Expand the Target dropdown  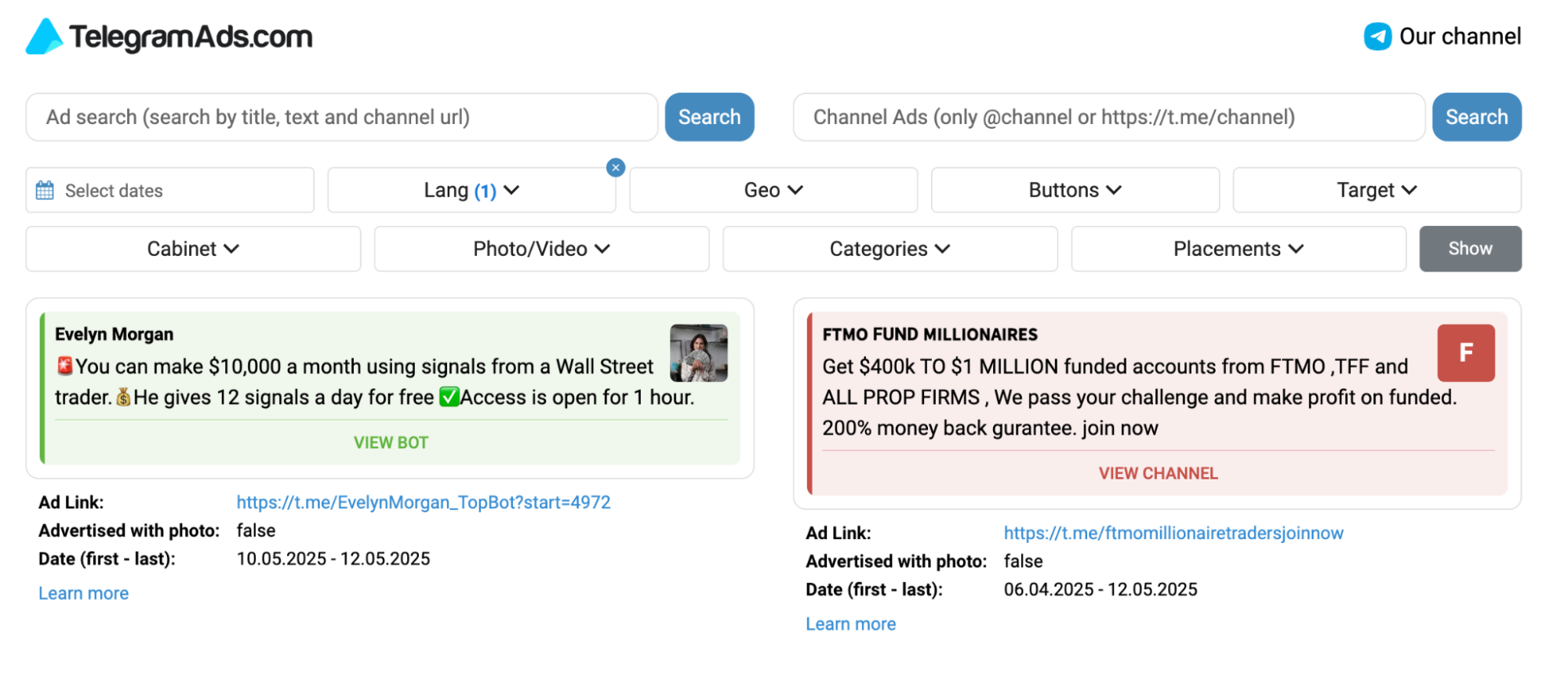point(1377,190)
